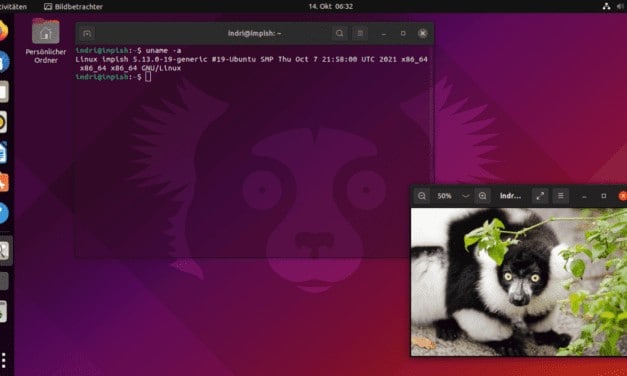Viewport: 627px width, 376px height.
Task: Minimize the terminal window
Action: [384, 34]
